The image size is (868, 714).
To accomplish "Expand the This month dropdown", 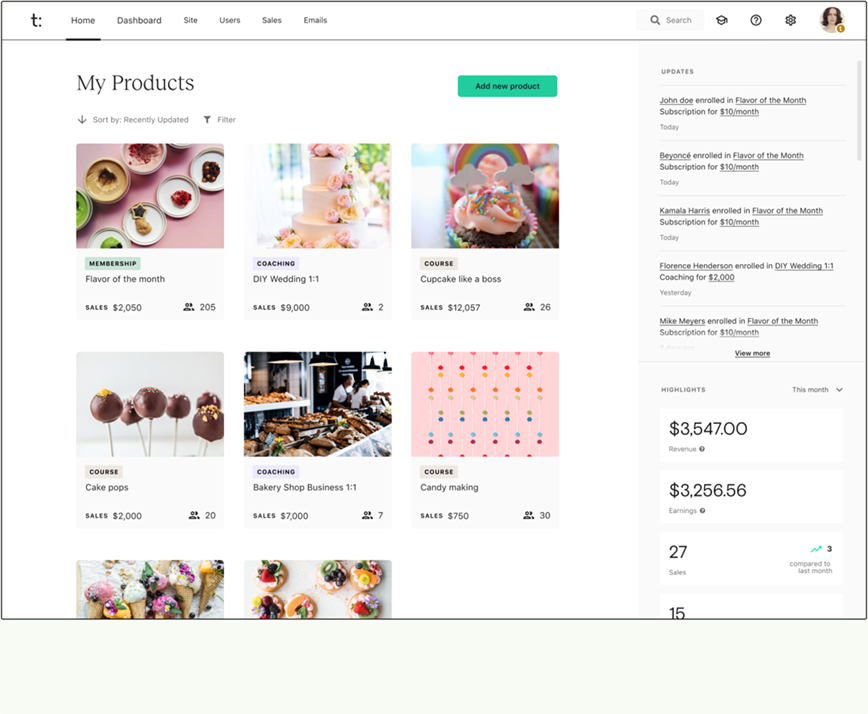I will click(x=817, y=390).
